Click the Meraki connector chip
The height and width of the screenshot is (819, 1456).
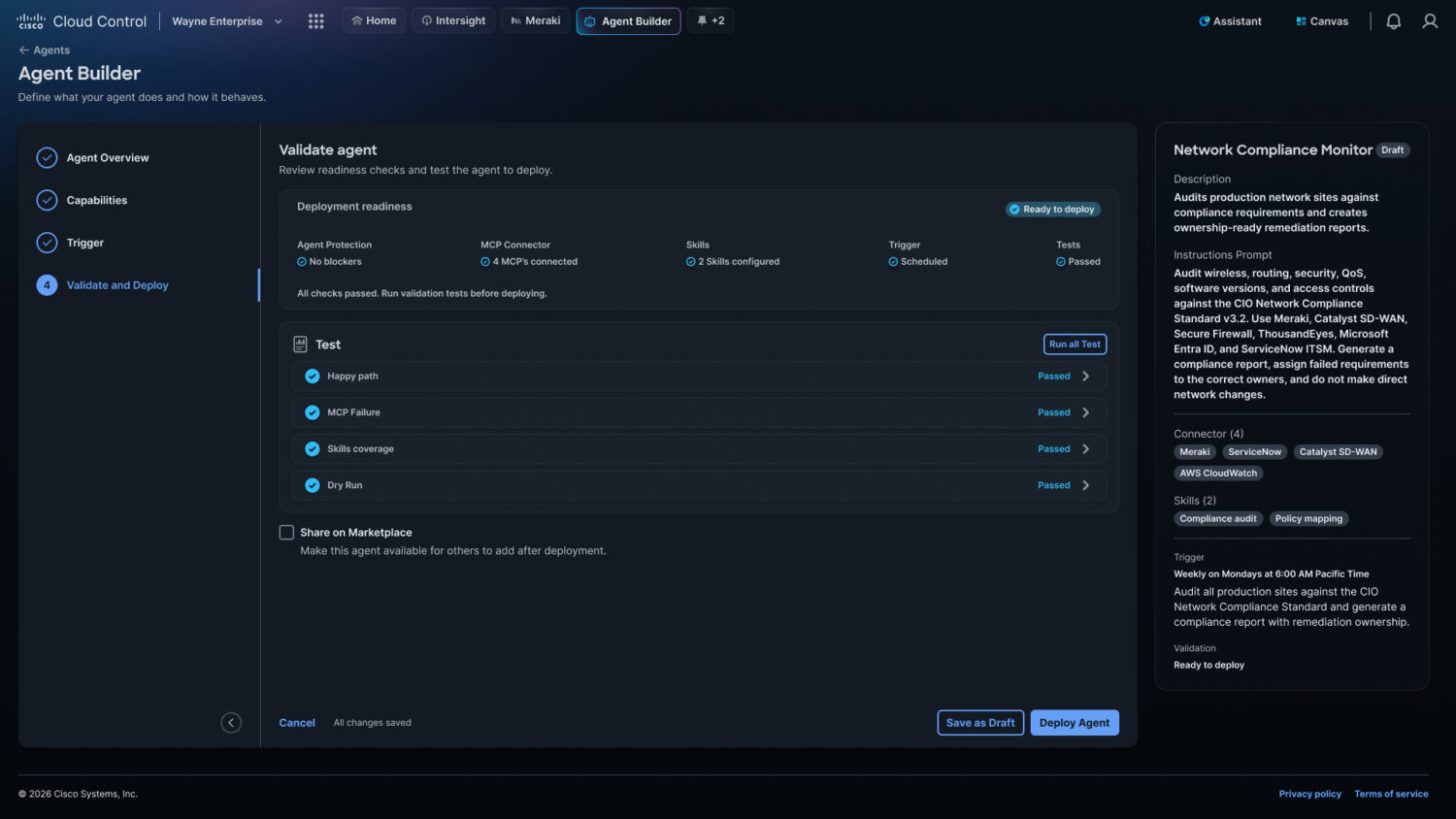pos(1195,452)
